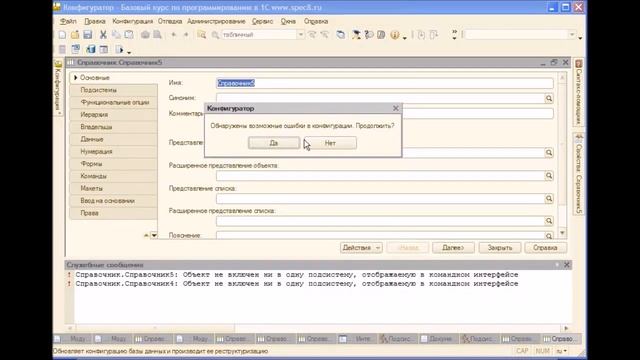Viewport: 640px width, 360px height.
Task: Click the orange info help icon
Action: coord(394,35)
